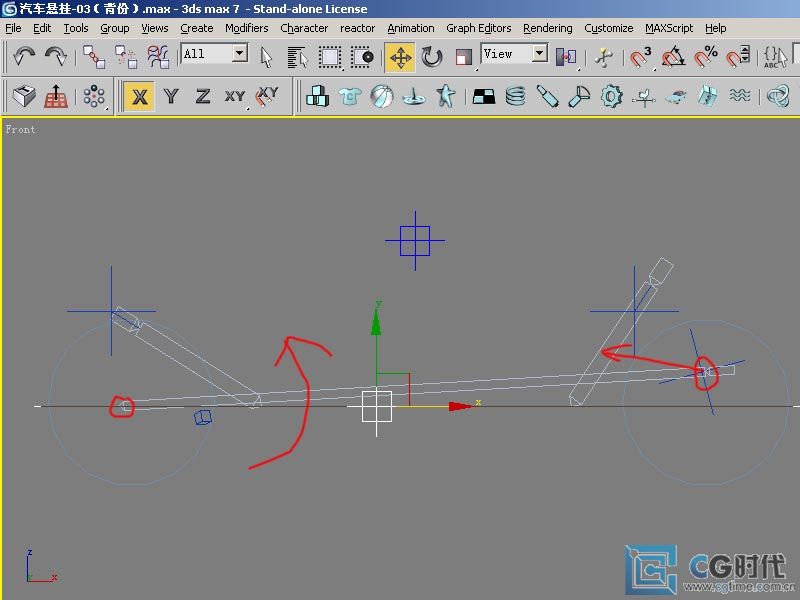The height and width of the screenshot is (600, 800).
Task: Click the reactor Linear Dashpot icon
Action: pyautogui.click(x=547, y=96)
